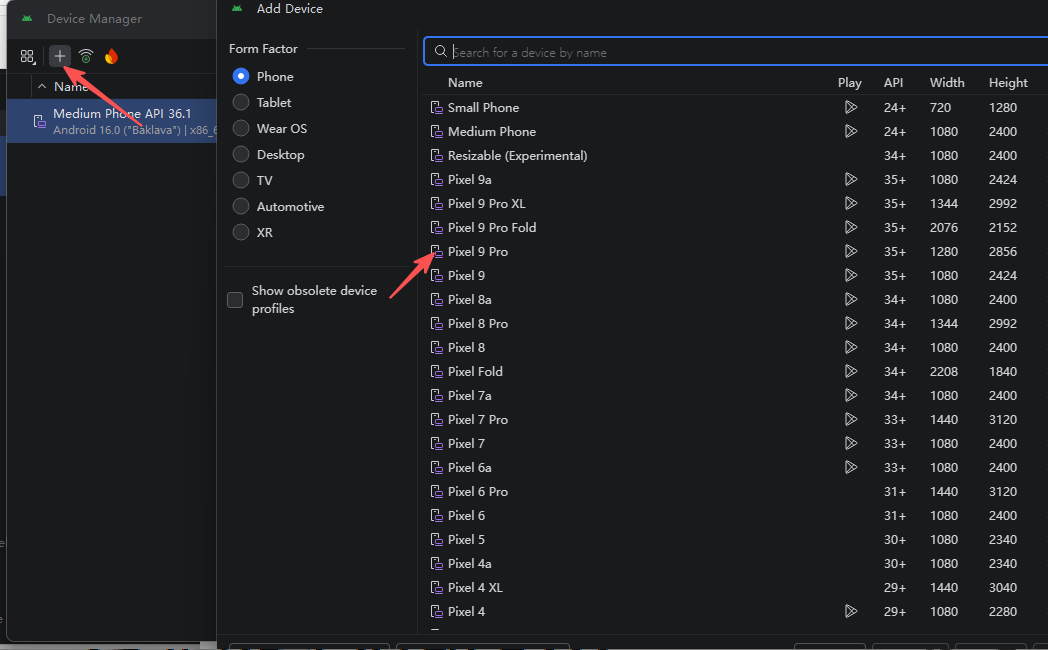Click the Pixel 6 Pro device icon
Screen dimensions: 1048x650
point(436,492)
